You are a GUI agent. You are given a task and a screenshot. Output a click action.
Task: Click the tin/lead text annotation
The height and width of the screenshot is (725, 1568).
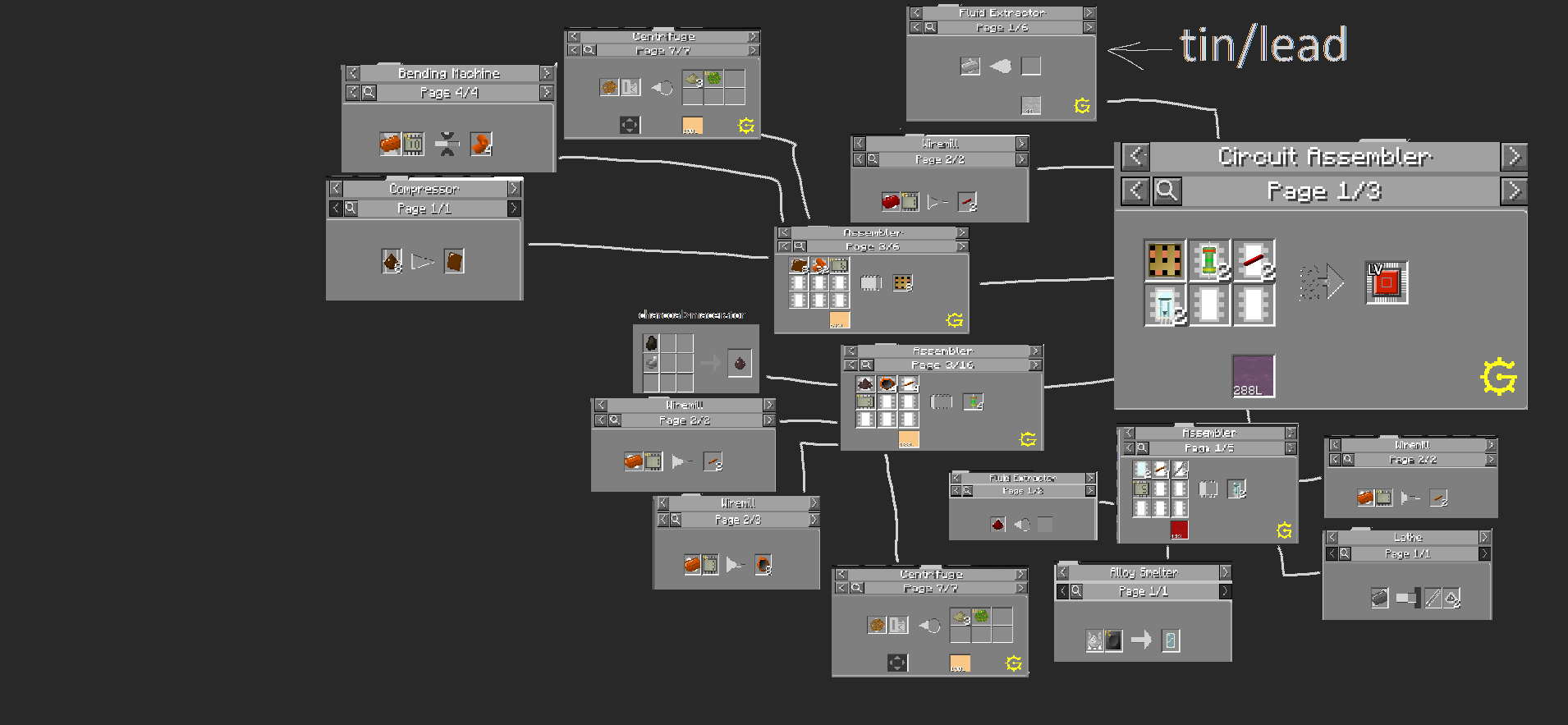(1263, 45)
